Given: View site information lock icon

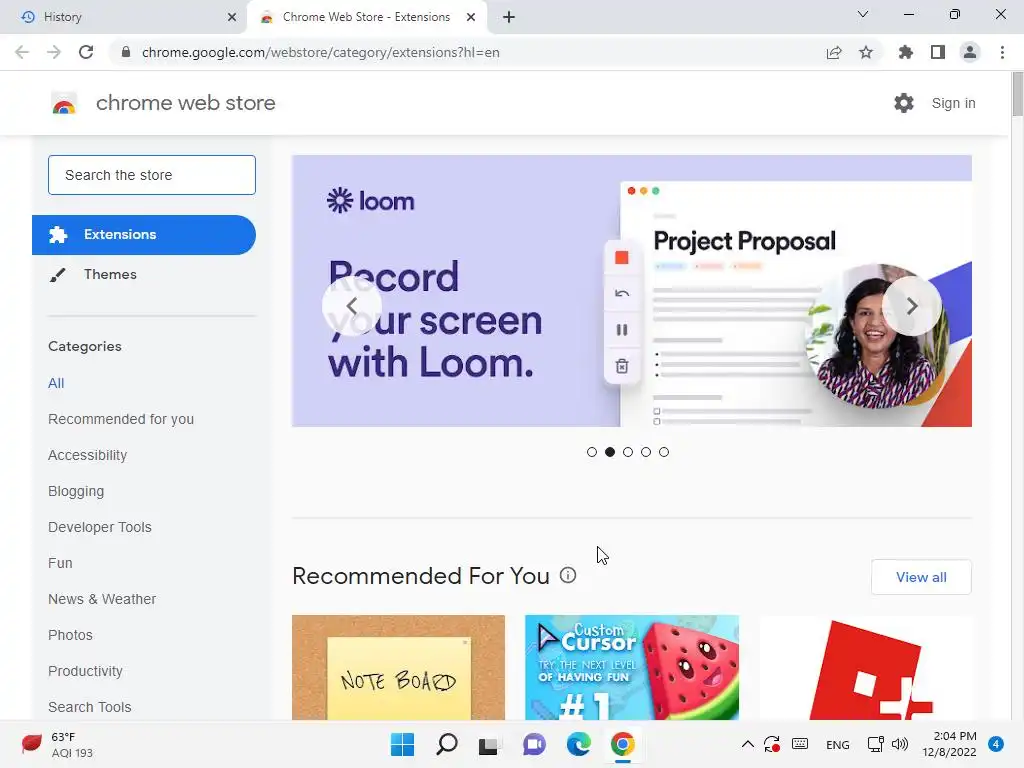Looking at the screenshot, I should 126,52.
